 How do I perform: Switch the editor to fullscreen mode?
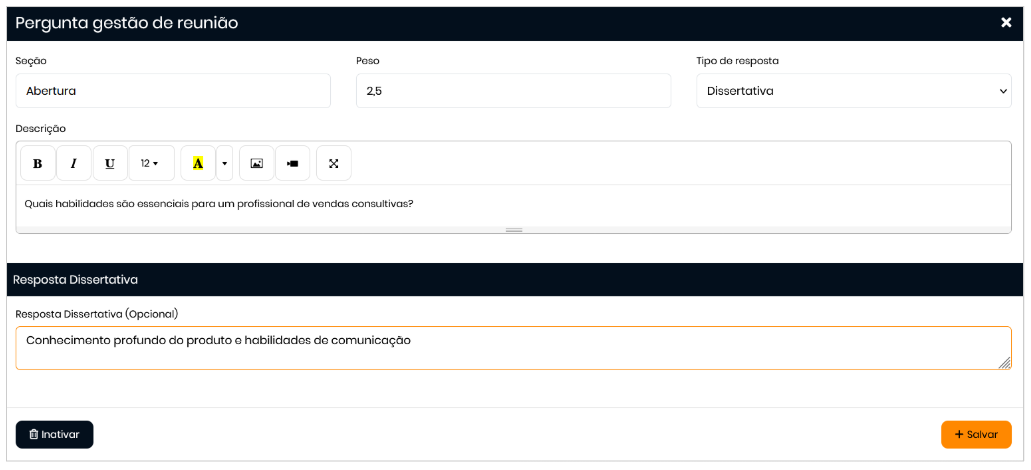point(334,163)
